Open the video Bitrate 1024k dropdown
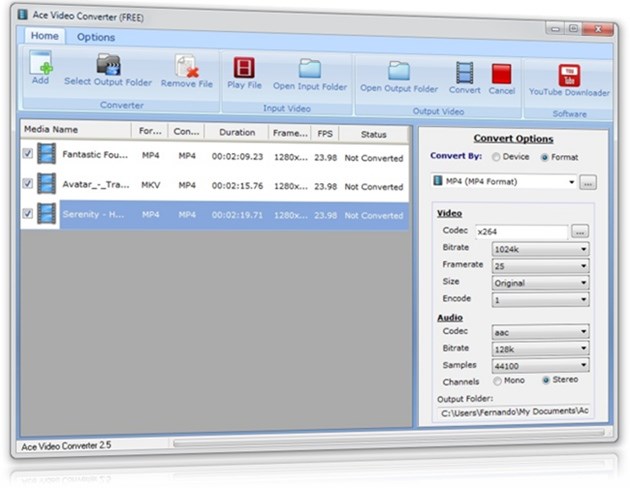This screenshot has height=490, width=630. click(583, 249)
